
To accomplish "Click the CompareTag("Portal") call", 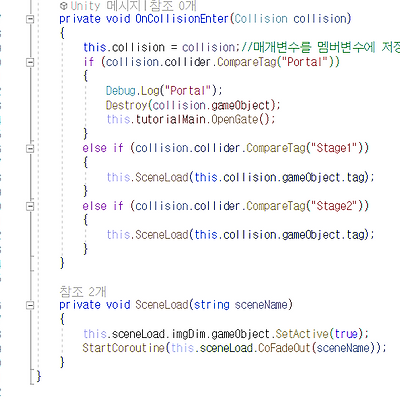I will (278, 62).
